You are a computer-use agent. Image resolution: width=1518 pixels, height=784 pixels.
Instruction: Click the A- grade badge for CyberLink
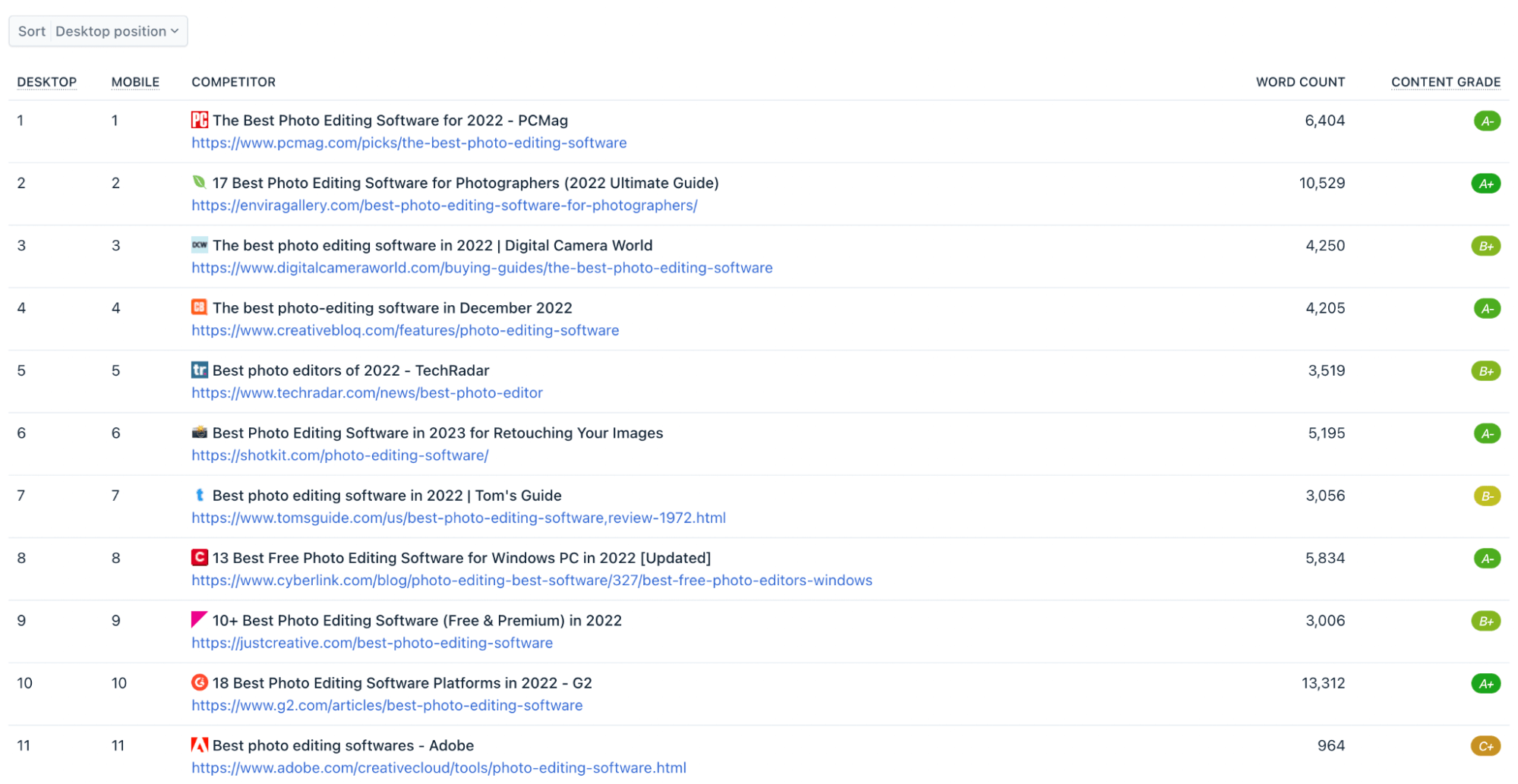tap(1487, 559)
